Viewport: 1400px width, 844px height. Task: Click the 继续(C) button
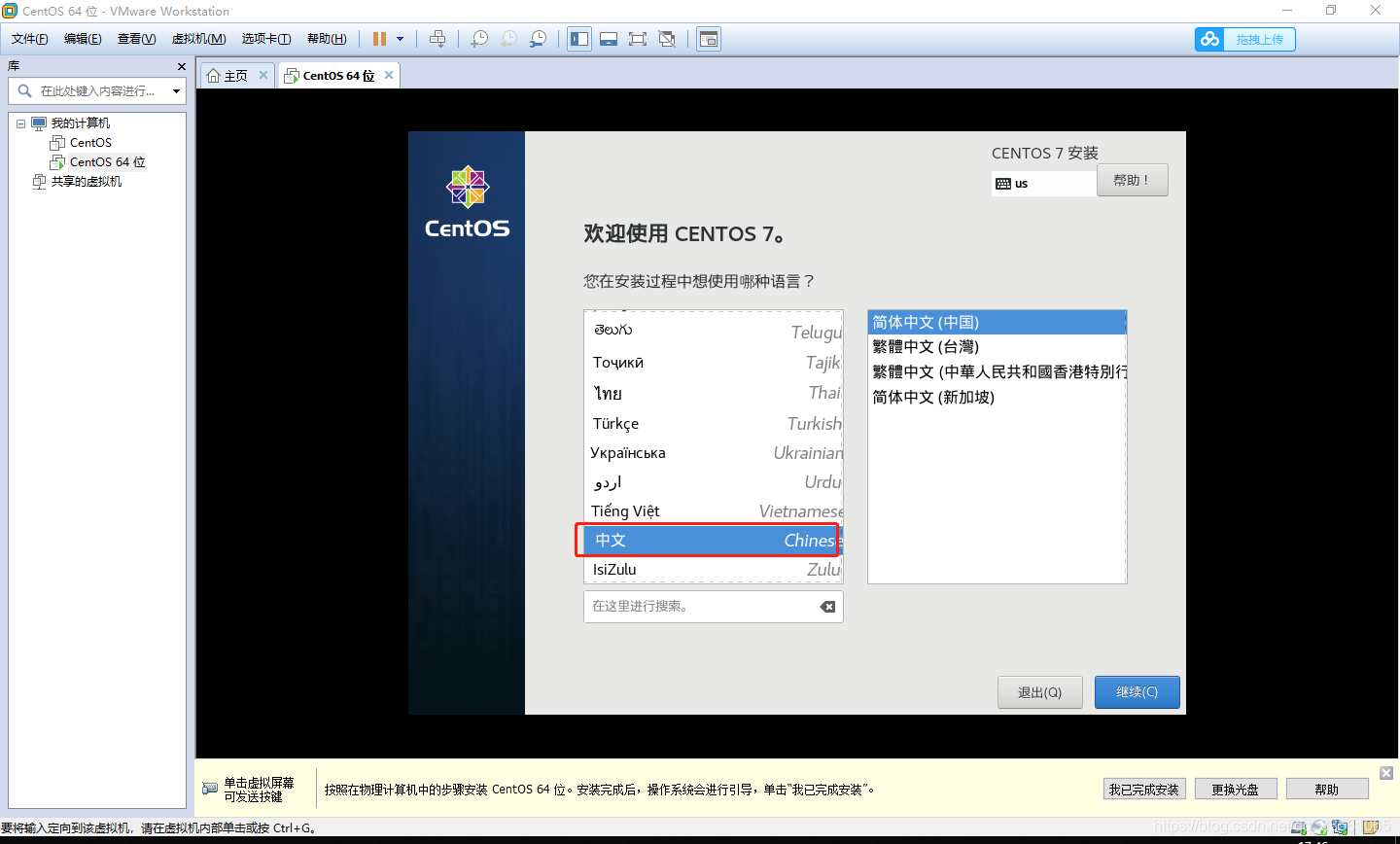(1137, 692)
